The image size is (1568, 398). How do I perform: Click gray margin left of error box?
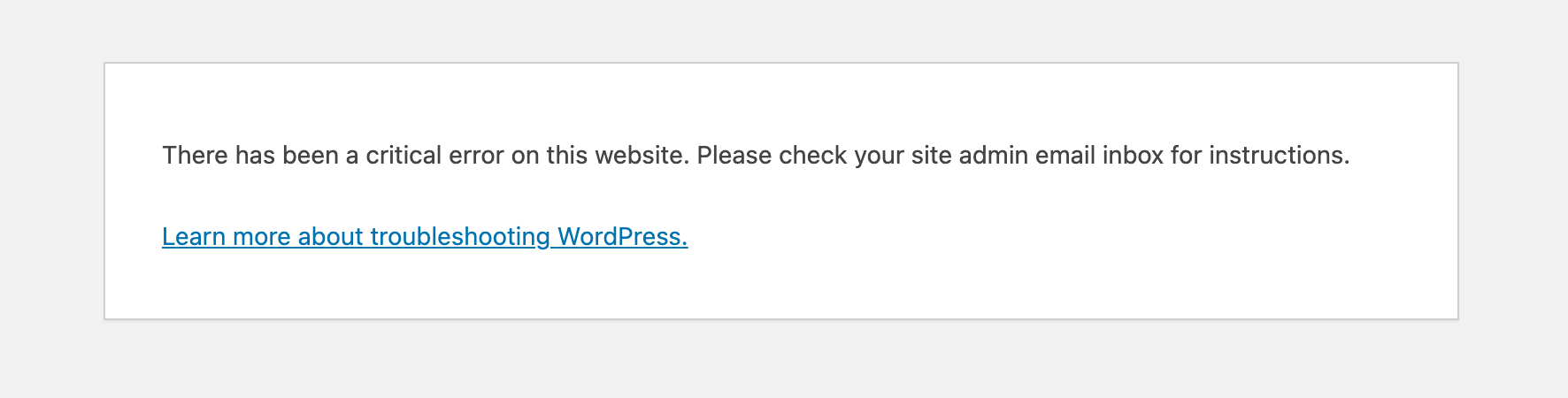[51, 190]
